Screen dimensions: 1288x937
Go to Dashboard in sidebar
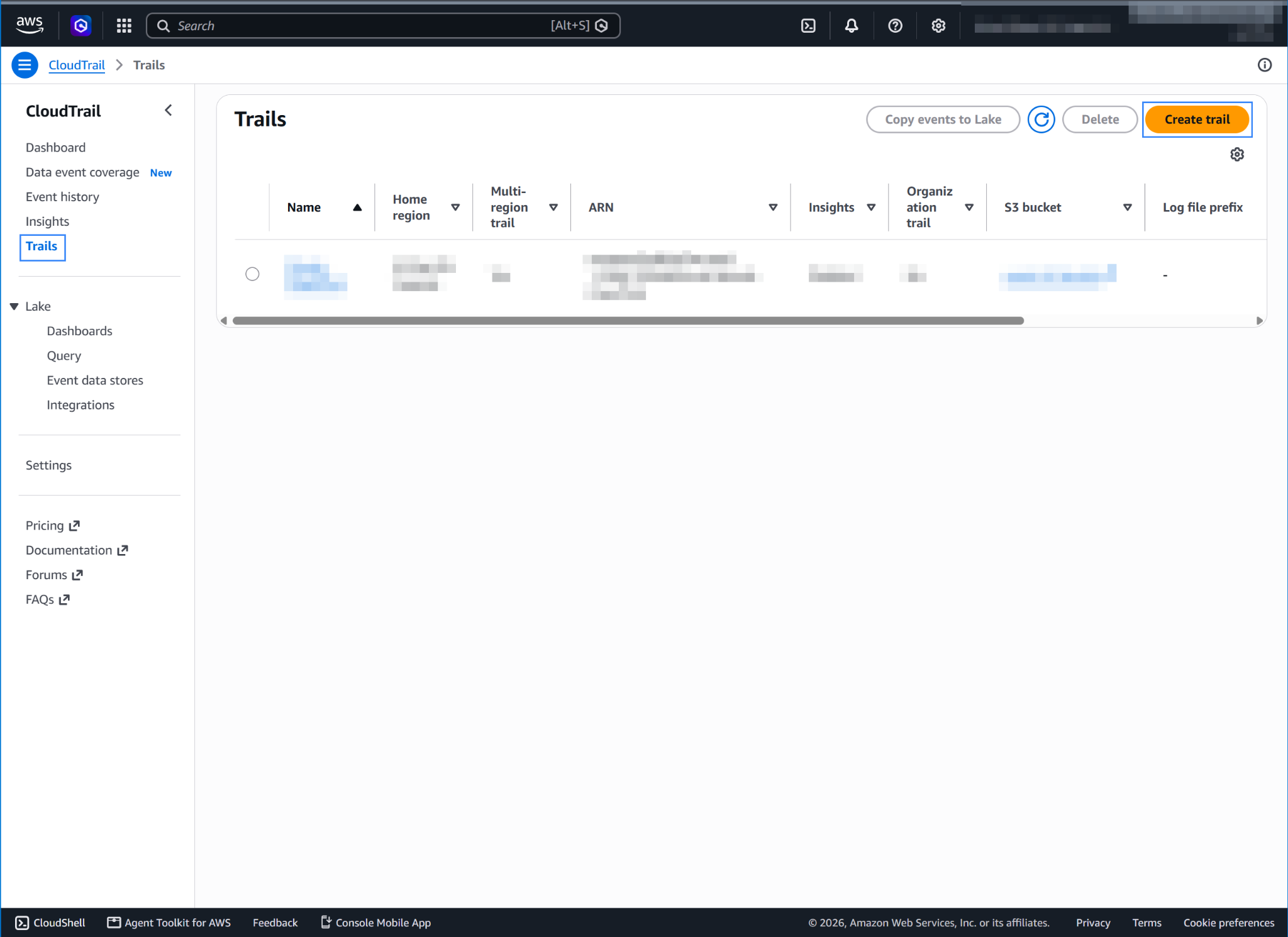tap(55, 147)
